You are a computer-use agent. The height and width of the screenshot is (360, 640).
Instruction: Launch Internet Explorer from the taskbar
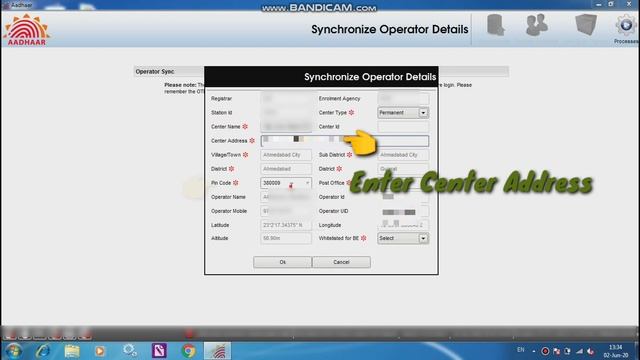[x=43, y=351]
